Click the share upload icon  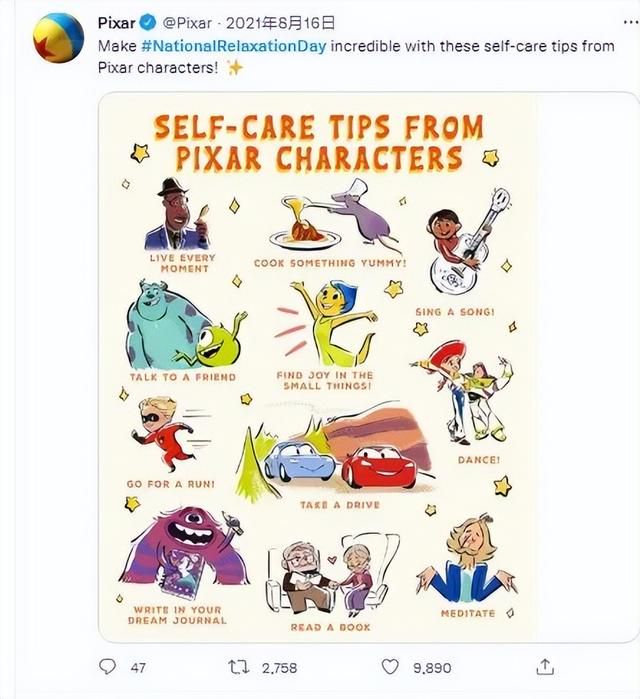545,667
